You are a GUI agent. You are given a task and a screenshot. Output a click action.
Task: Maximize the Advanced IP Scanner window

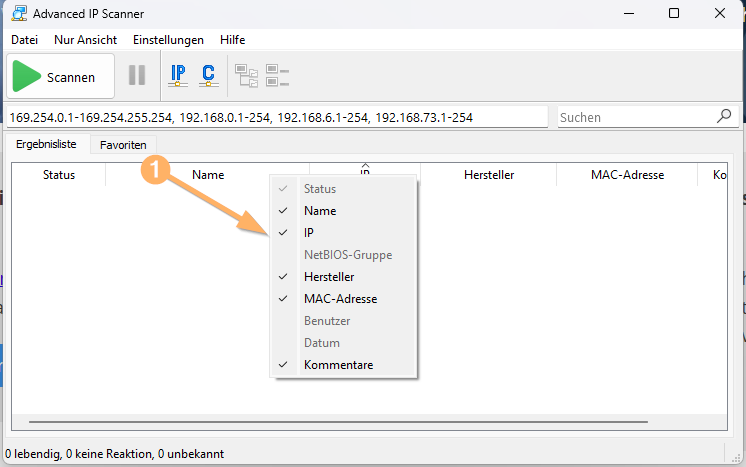tap(674, 13)
